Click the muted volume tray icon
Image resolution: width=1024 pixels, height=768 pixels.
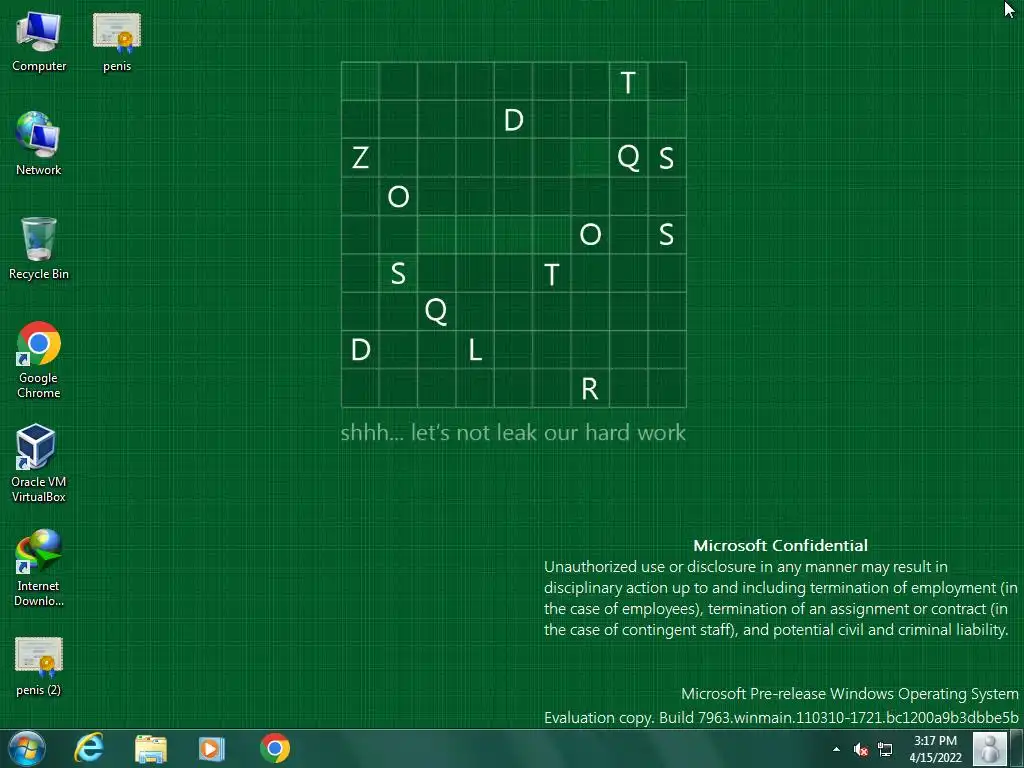point(861,749)
